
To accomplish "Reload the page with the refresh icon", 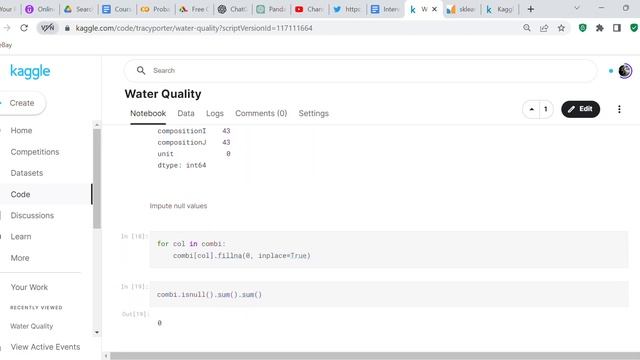I will [x=24, y=28].
